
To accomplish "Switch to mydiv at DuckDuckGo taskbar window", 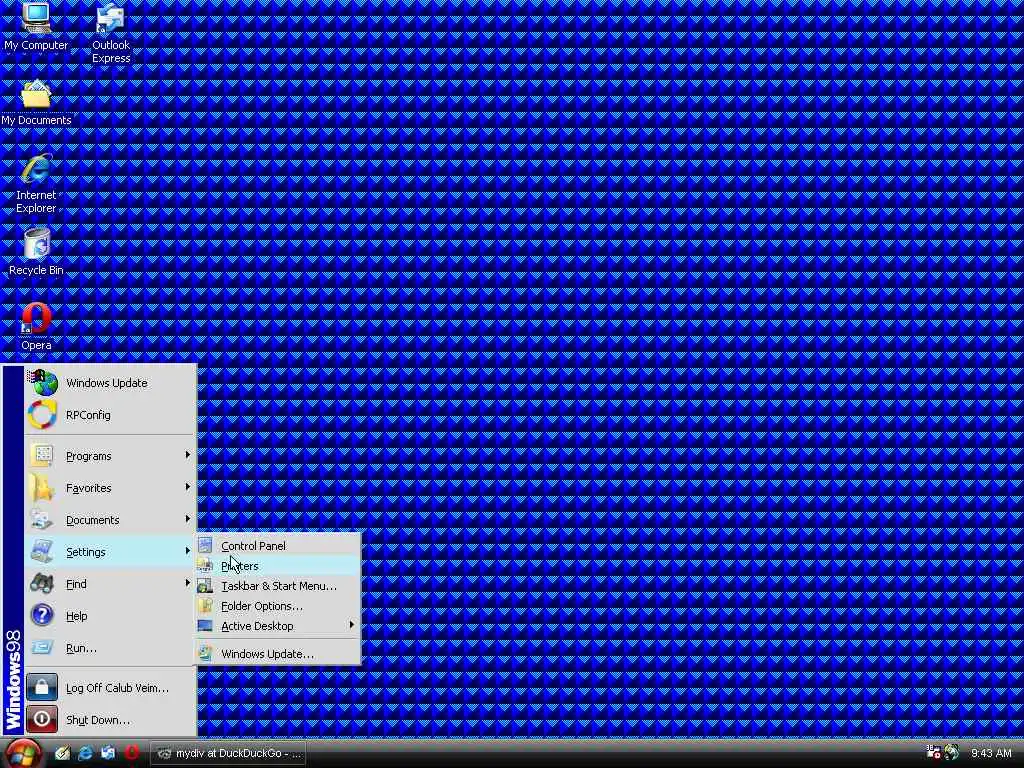I will (x=229, y=754).
